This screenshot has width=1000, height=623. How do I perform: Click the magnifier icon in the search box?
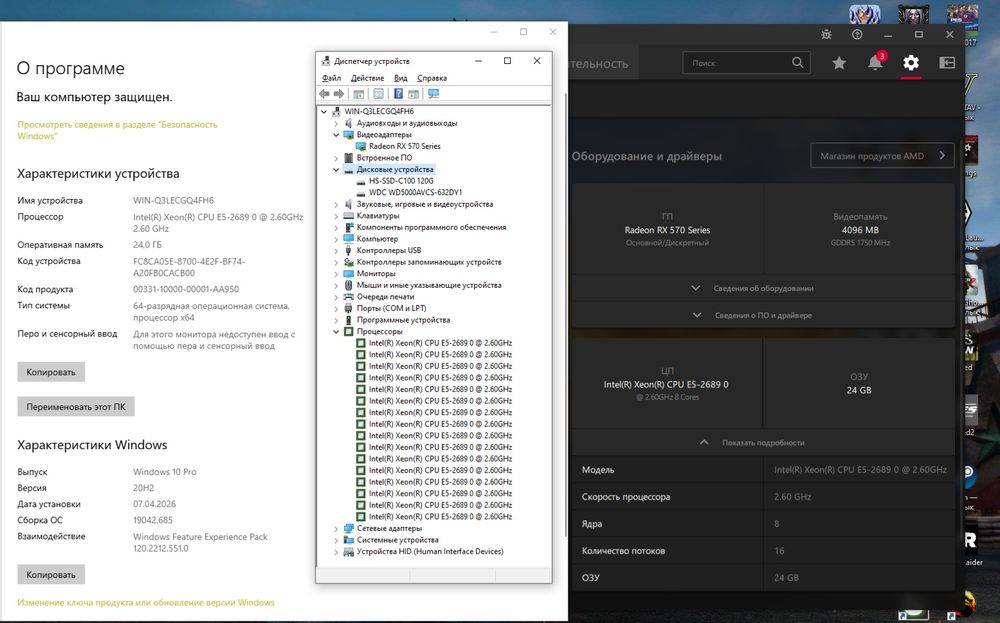[x=798, y=63]
